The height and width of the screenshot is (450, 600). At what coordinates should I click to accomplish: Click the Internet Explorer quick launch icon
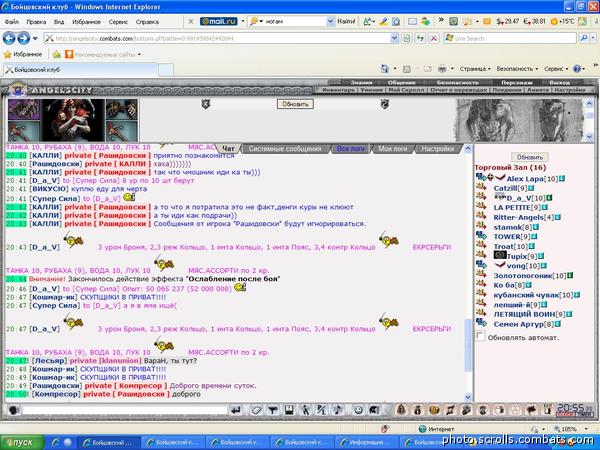56,442
